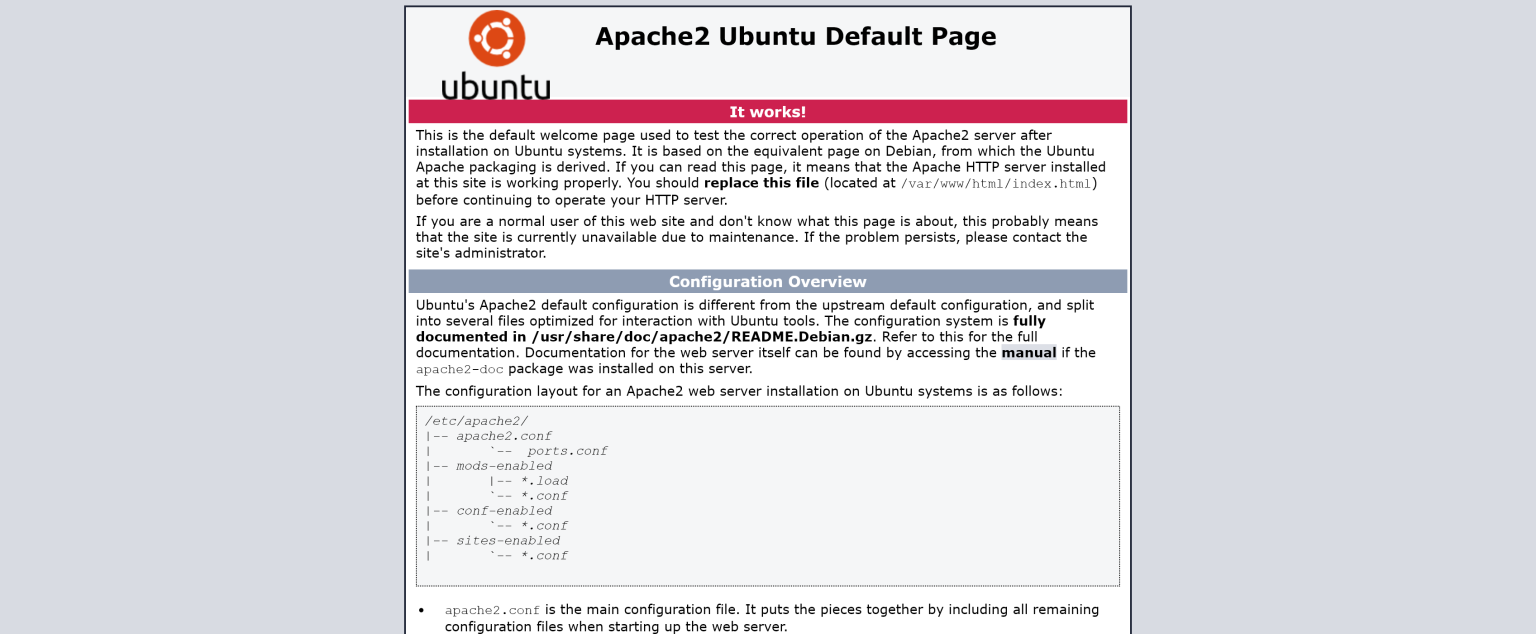Click the *.load line under mods-enabled
This screenshot has width=1536, height=634.
(x=546, y=480)
